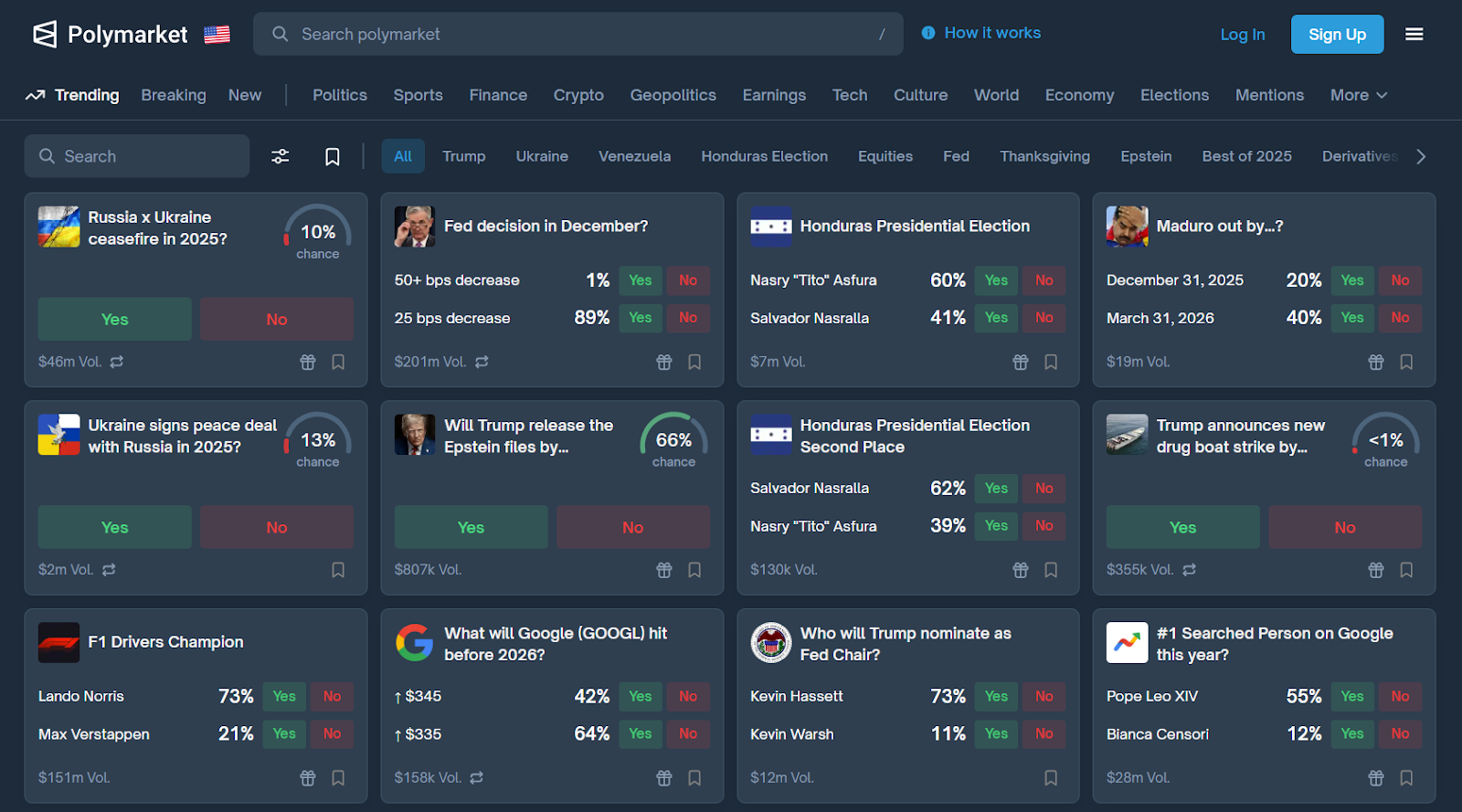Click gift icon on F1 Drivers Champion card
The width and height of the screenshot is (1462, 812).
308,778
